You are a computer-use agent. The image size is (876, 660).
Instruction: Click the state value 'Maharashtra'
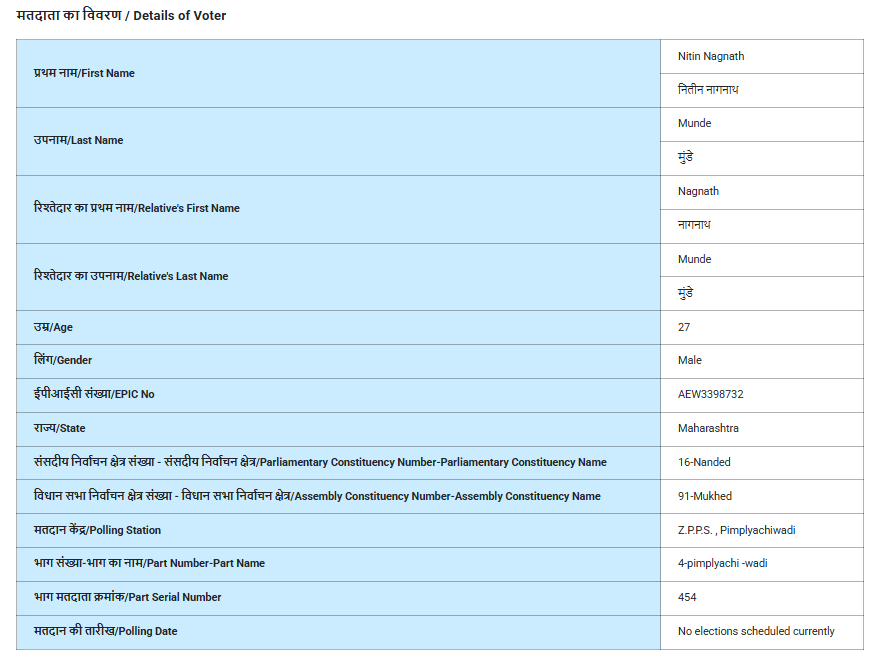tap(708, 428)
